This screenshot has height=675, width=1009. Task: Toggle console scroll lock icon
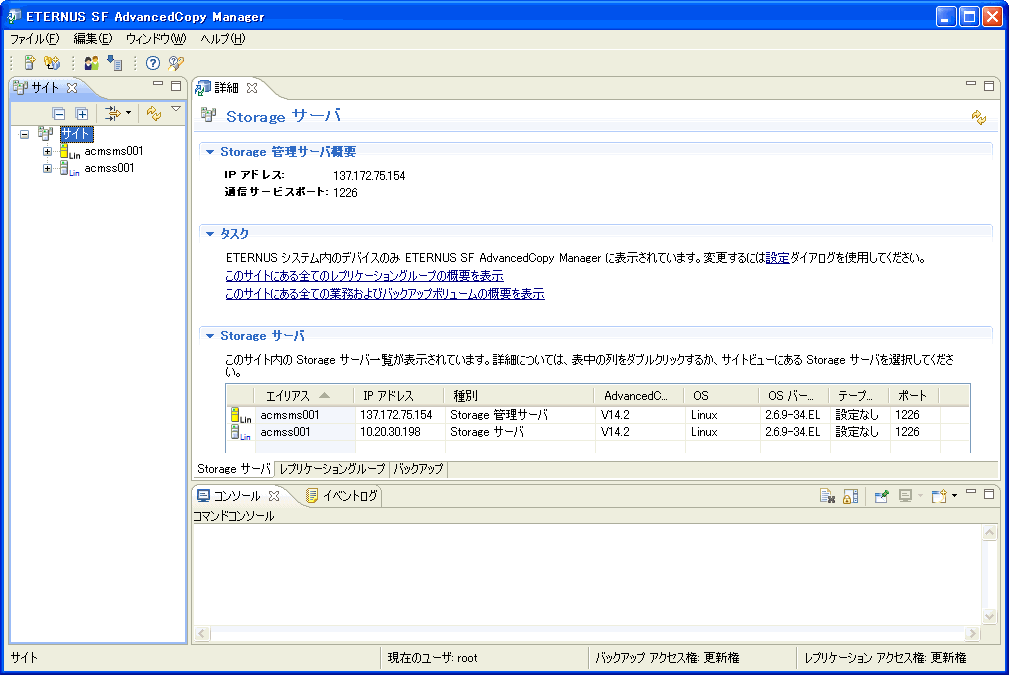pyautogui.click(x=850, y=495)
